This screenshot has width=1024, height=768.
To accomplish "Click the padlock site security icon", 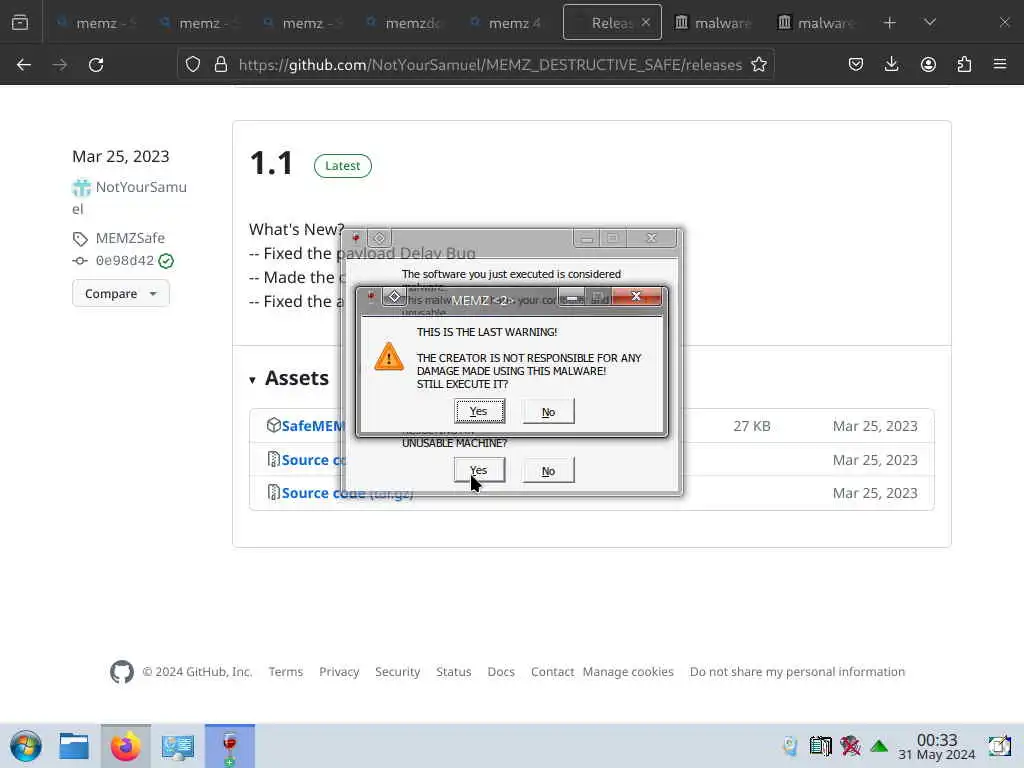I will (x=221, y=65).
